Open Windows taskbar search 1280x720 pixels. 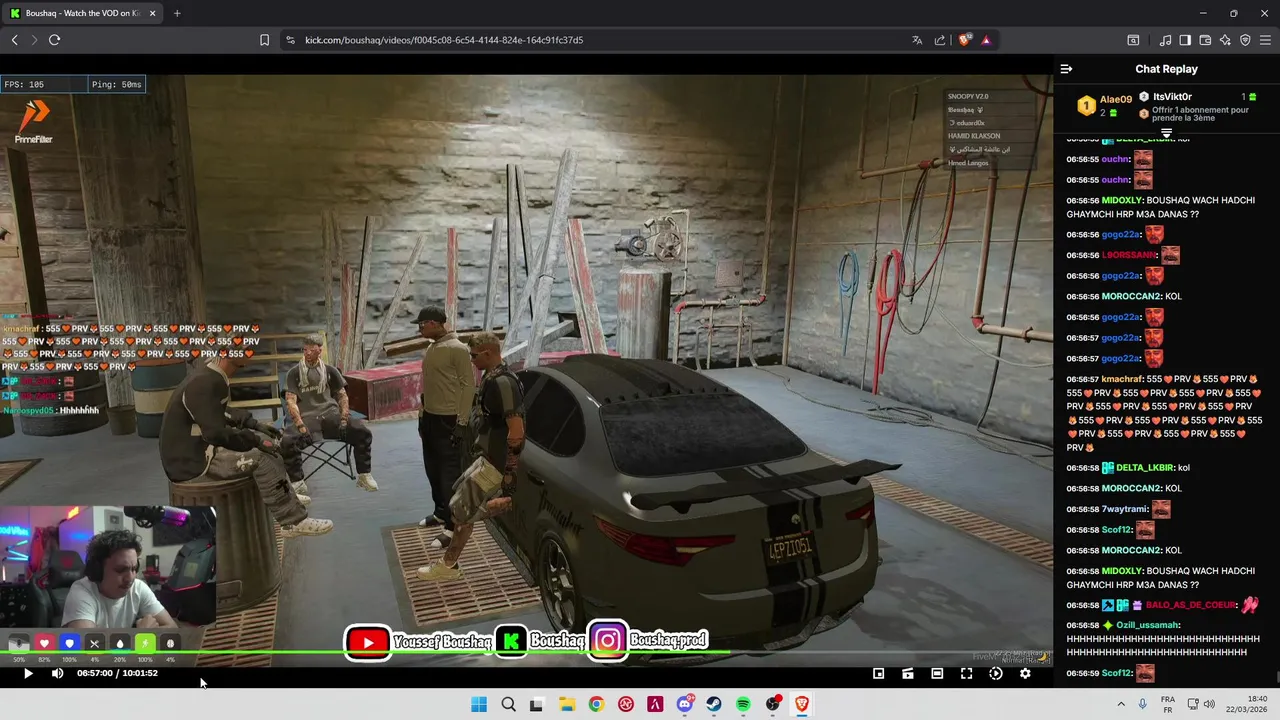point(508,704)
